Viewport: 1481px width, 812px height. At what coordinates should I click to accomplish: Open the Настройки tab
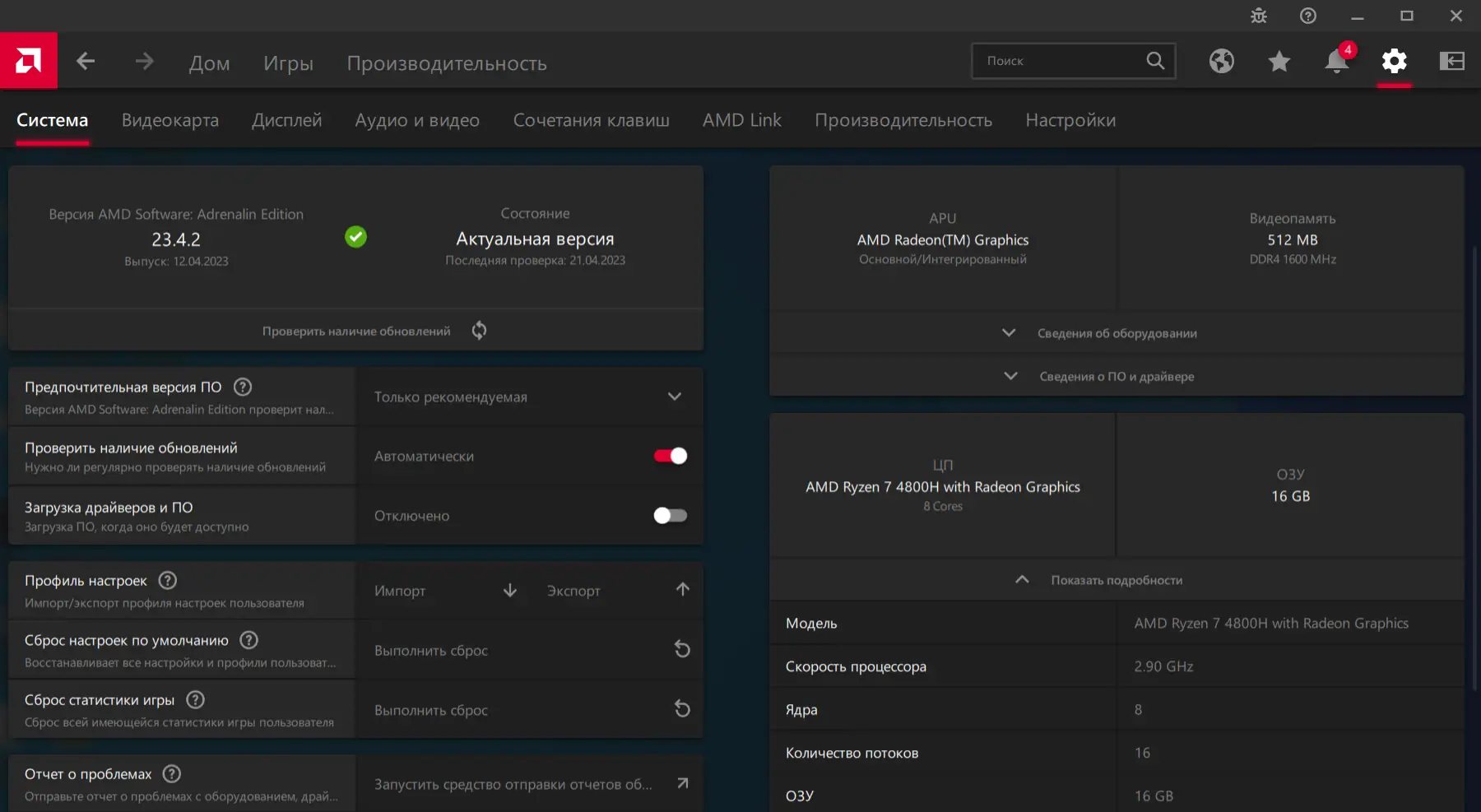click(x=1070, y=120)
